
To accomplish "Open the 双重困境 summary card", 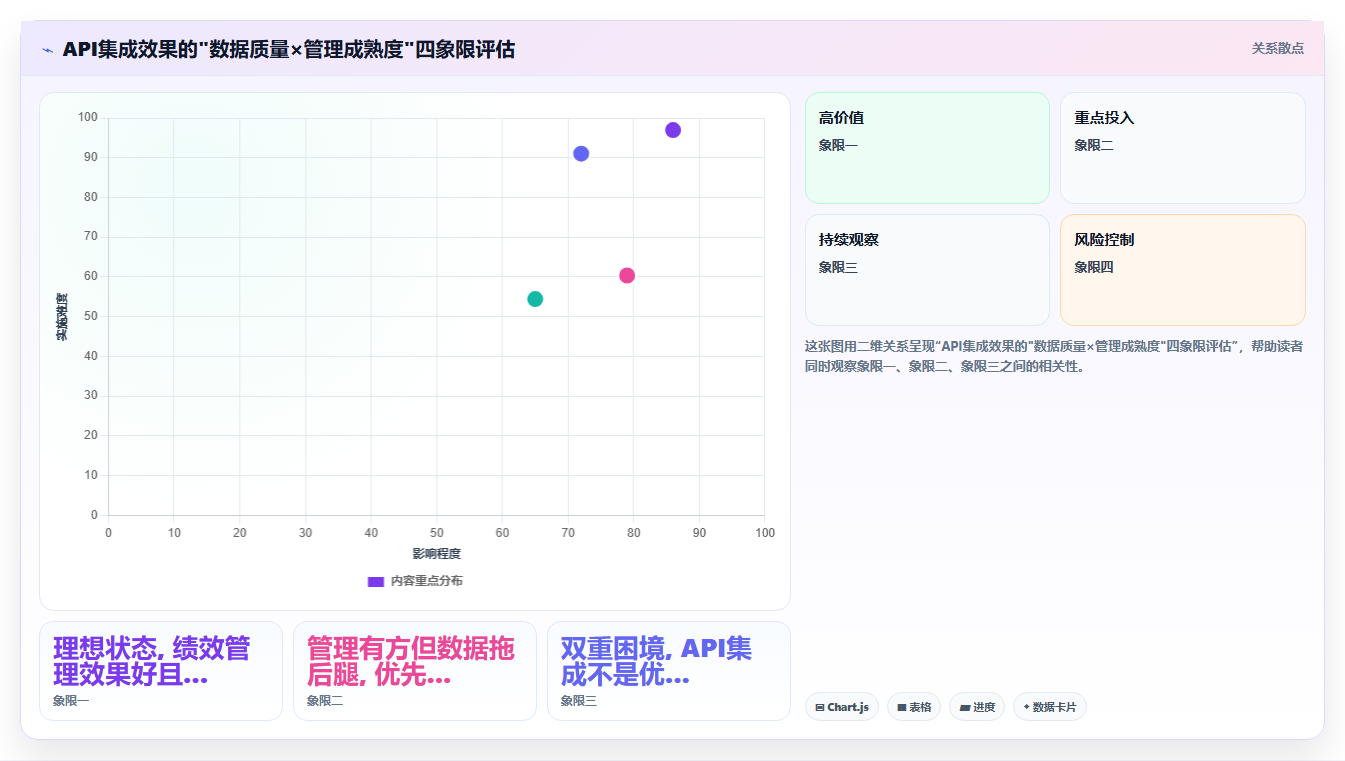I will (669, 671).
